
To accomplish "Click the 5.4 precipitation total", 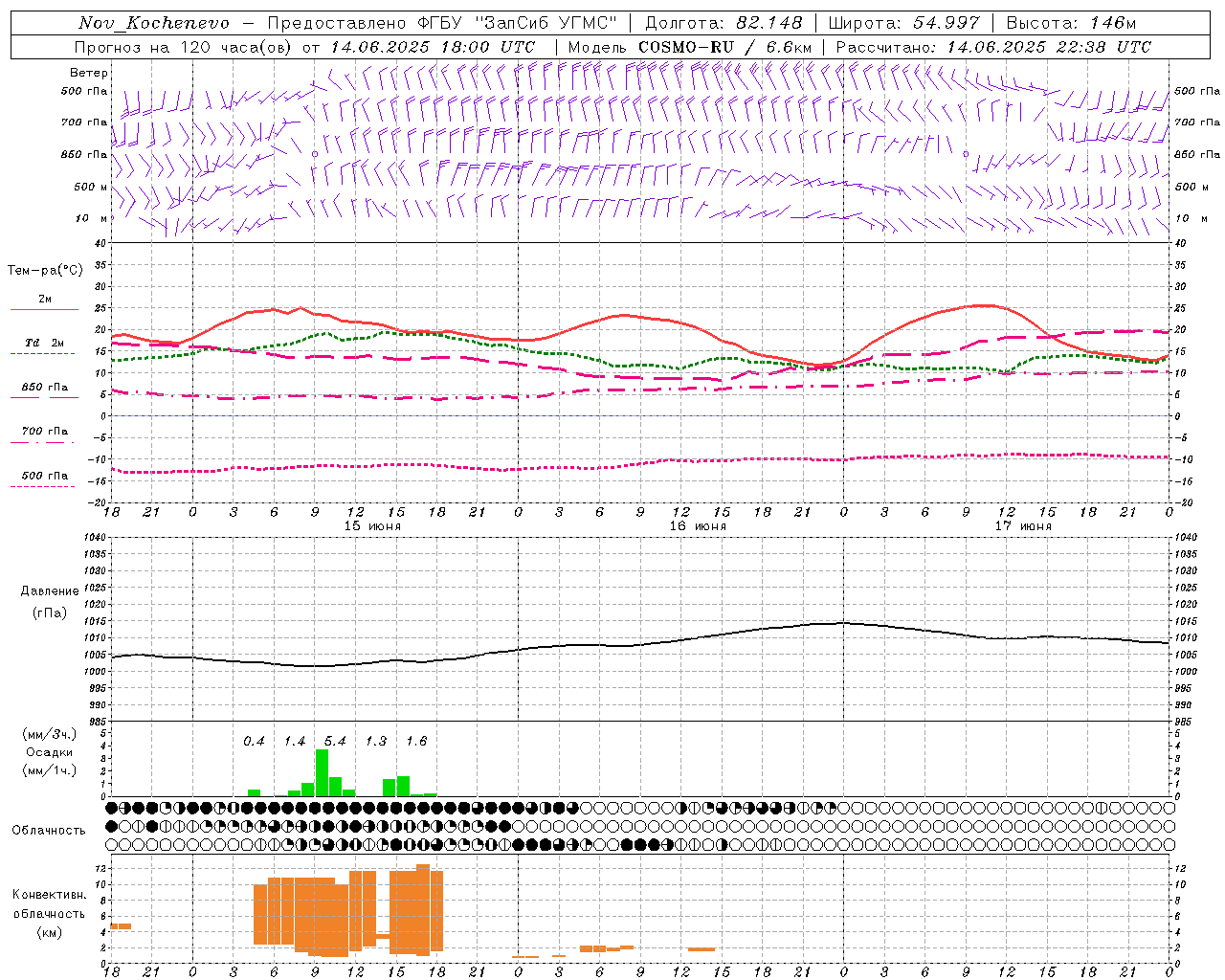I will (x=335, y=742).
